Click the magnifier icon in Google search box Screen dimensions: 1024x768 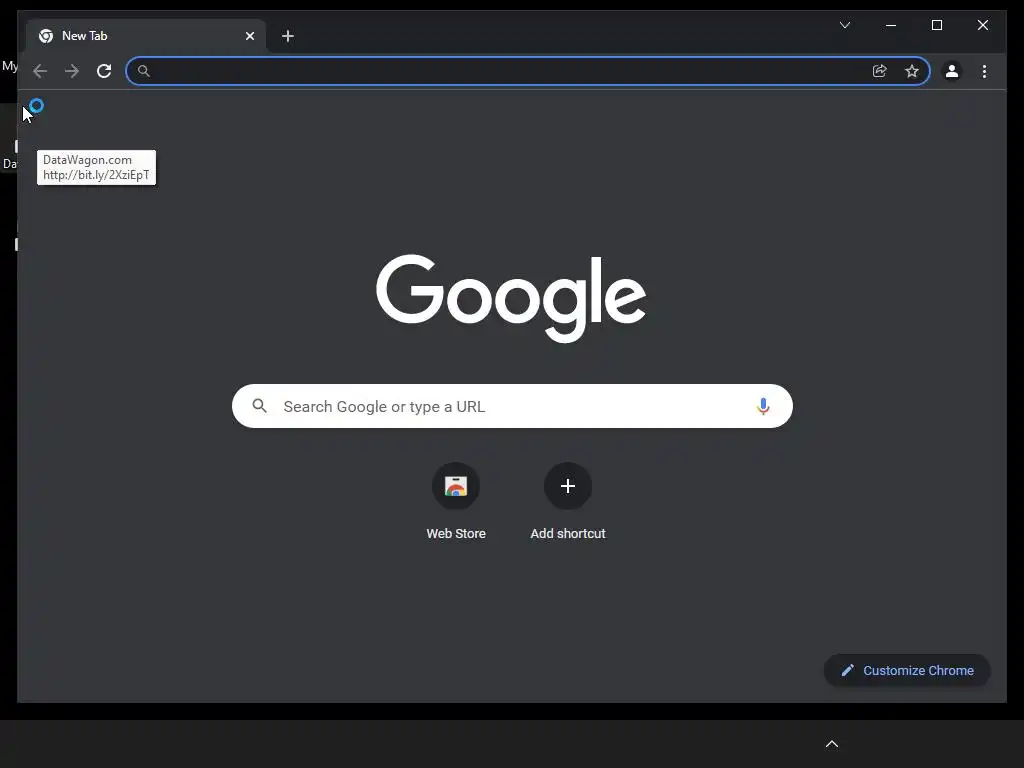tap(259, 406)
